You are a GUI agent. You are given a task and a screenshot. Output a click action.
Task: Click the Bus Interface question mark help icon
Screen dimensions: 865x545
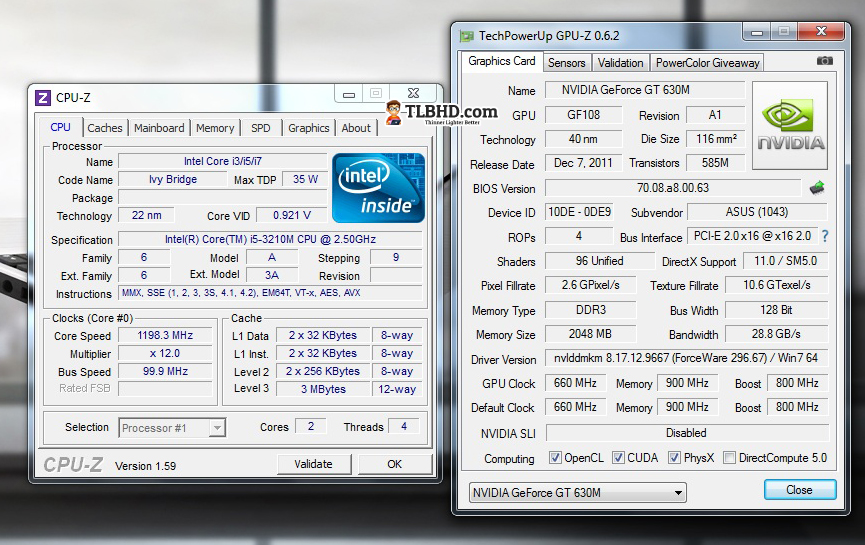[825, 236]
